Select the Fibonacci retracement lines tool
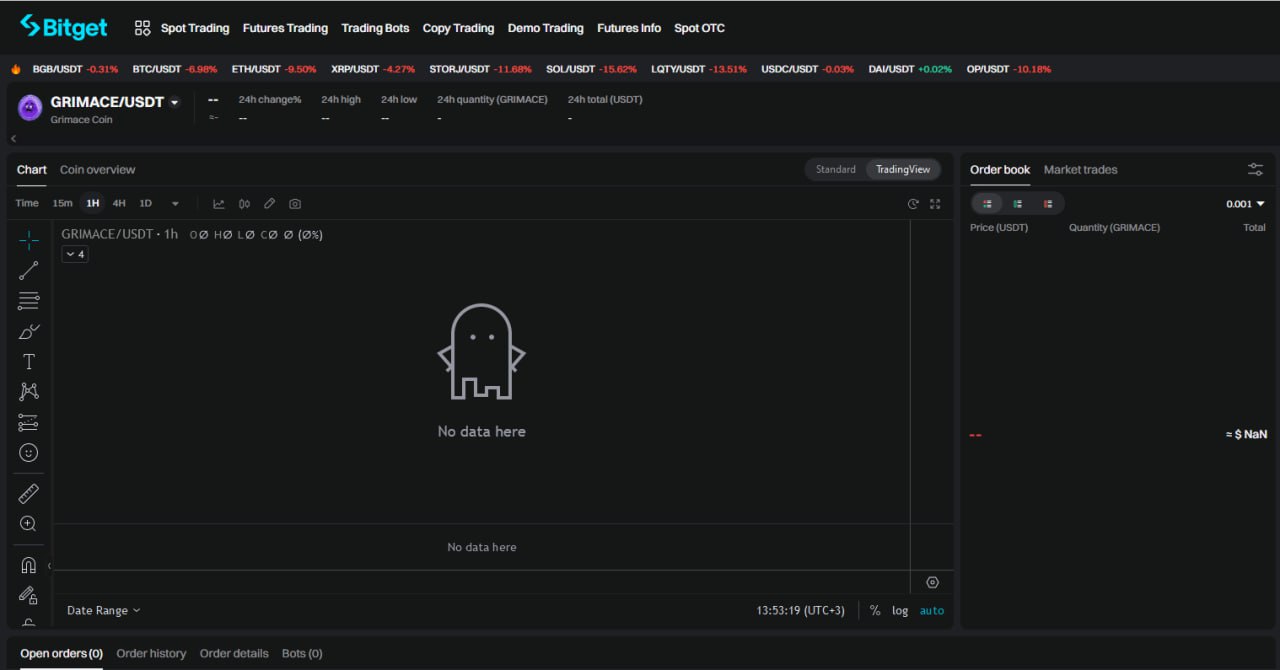Viewport: 1280px width, 670px height. click(x=29, y=301)
